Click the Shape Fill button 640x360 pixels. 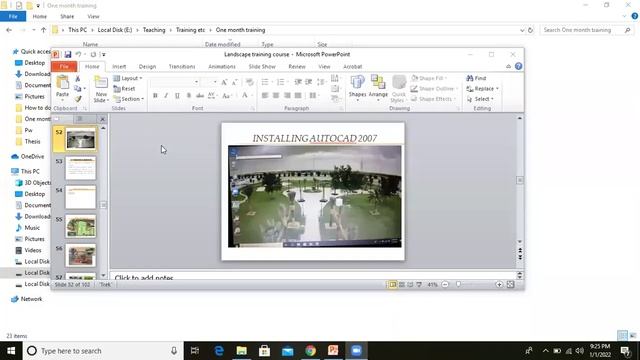coord(429,78)
